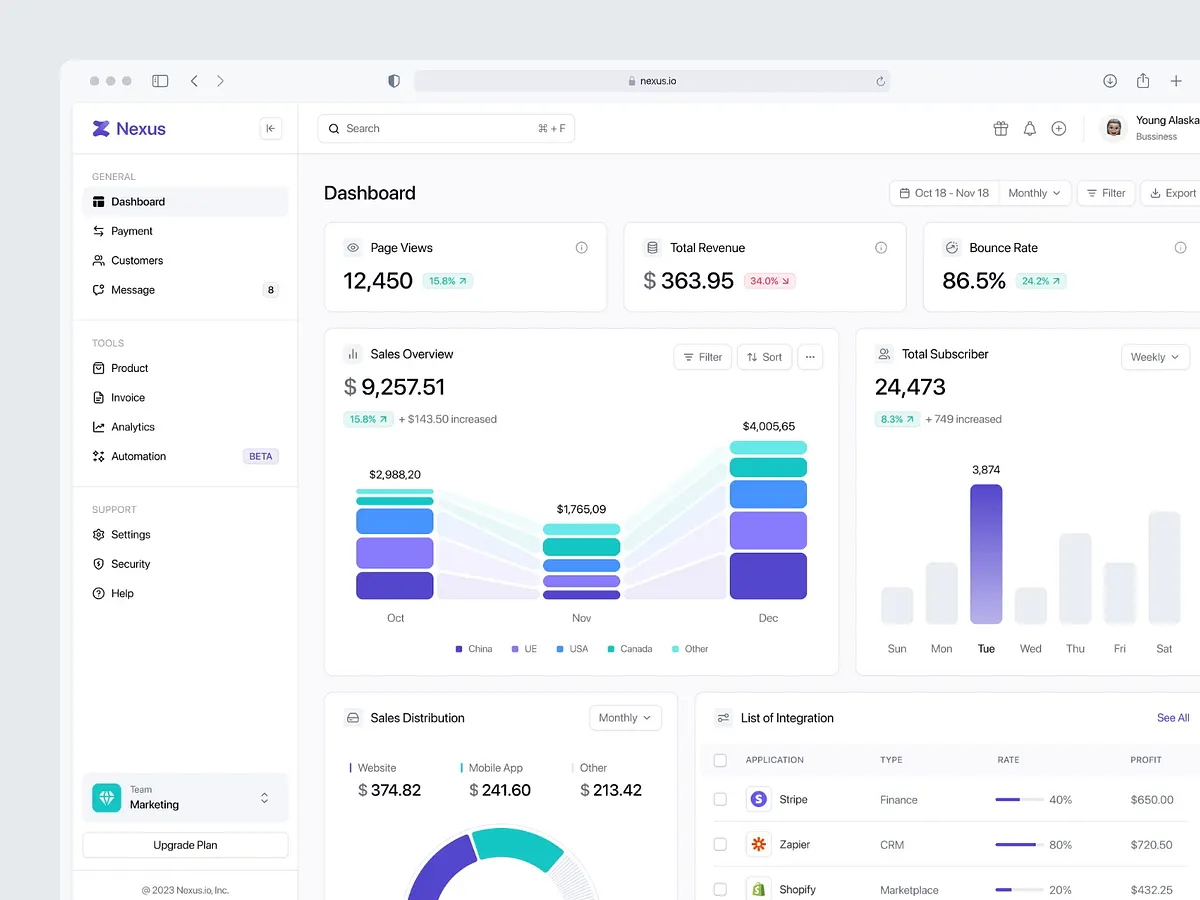Open the Monthly dropdown beside date range
Image resolution: width=1200 pixels, height=900 pixels.
pyautogui.click(x=1035, y=192)
